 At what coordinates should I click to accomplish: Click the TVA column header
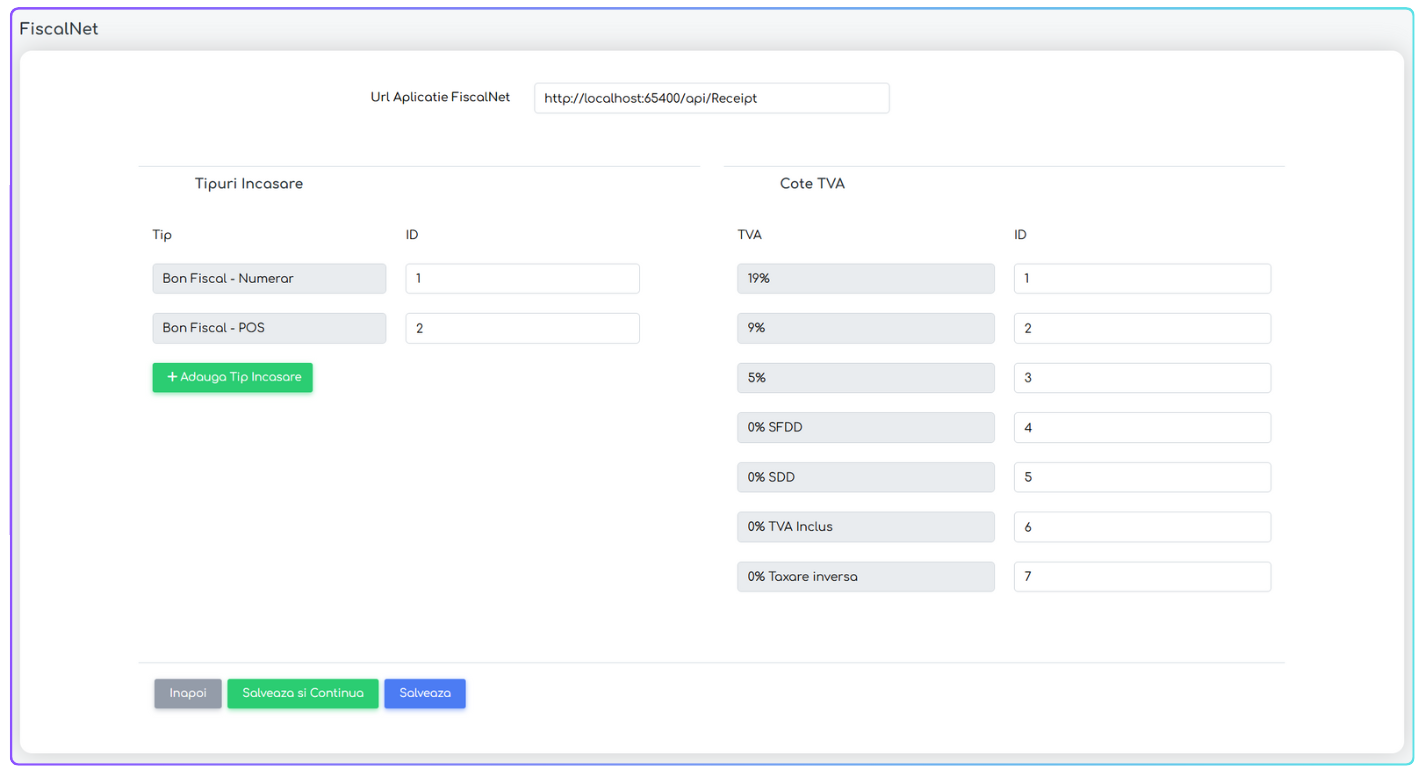click(x=749, y=235)
